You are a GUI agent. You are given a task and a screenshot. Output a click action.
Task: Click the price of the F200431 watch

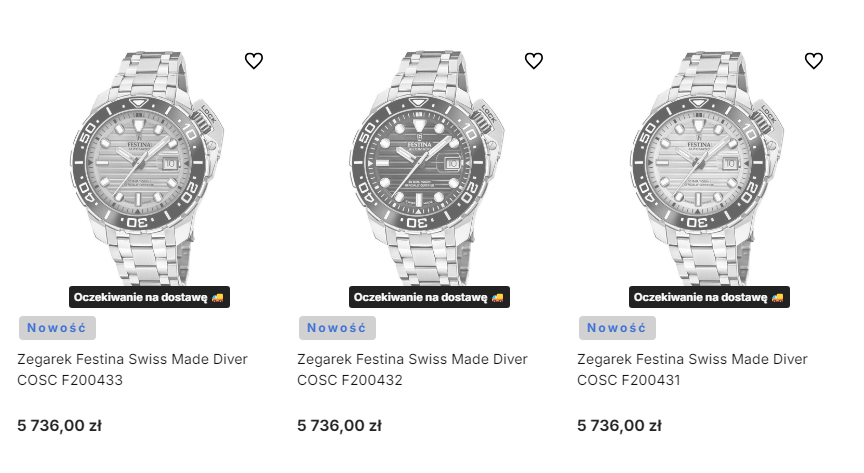pyautogui.click(x=620, y=425)
